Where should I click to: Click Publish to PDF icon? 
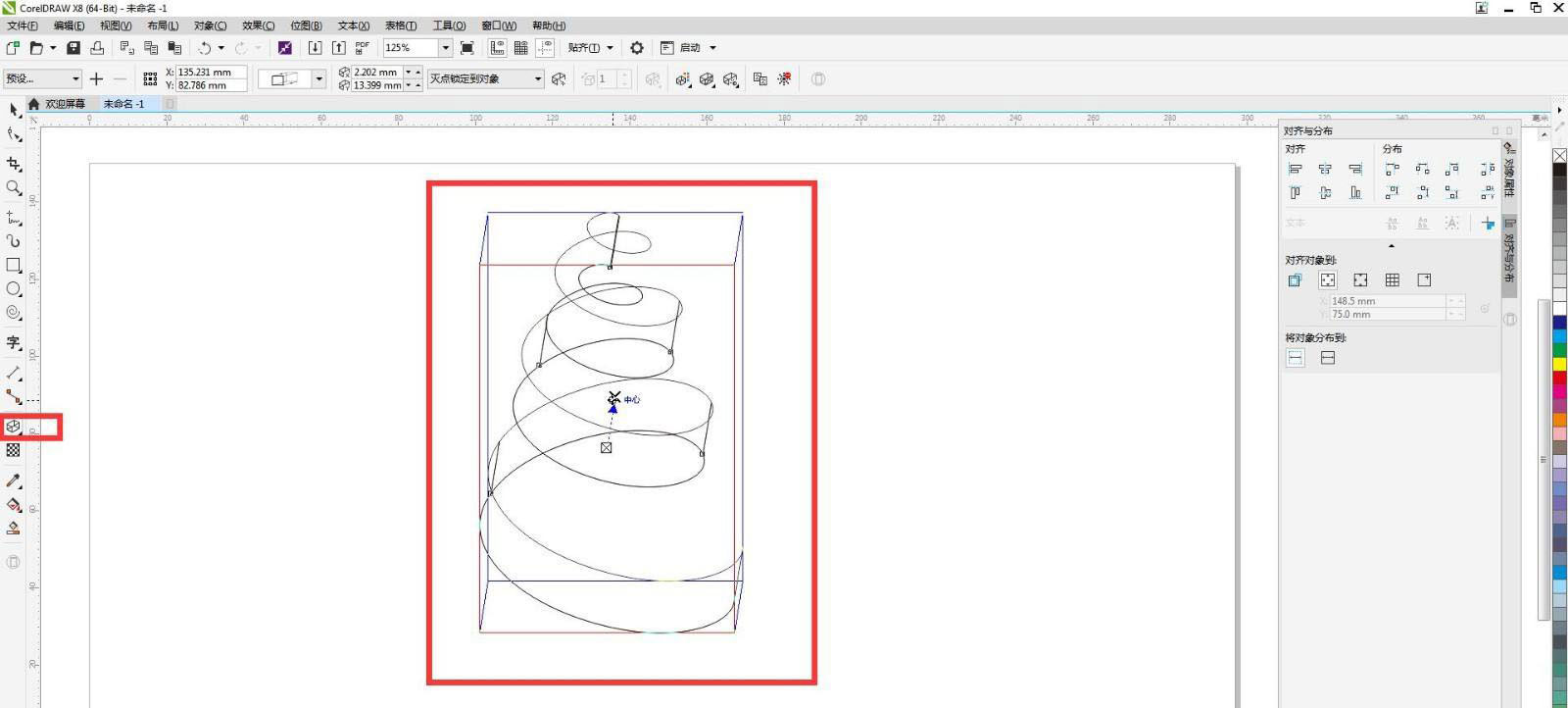pyautogui.click(x=363, y=48)
